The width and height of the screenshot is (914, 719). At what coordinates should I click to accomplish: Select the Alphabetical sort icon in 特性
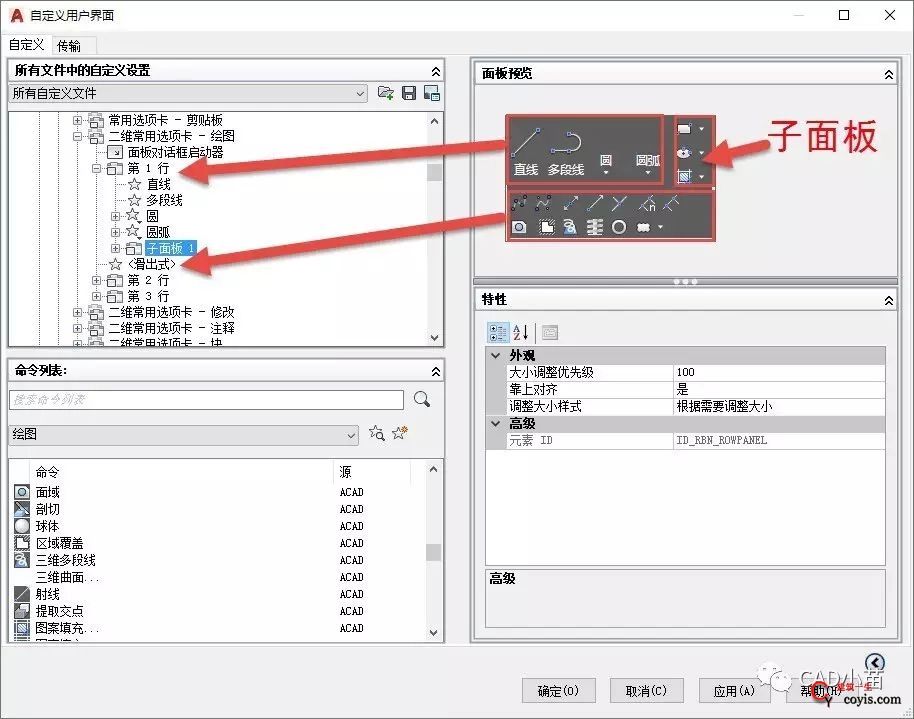(521, 332)
